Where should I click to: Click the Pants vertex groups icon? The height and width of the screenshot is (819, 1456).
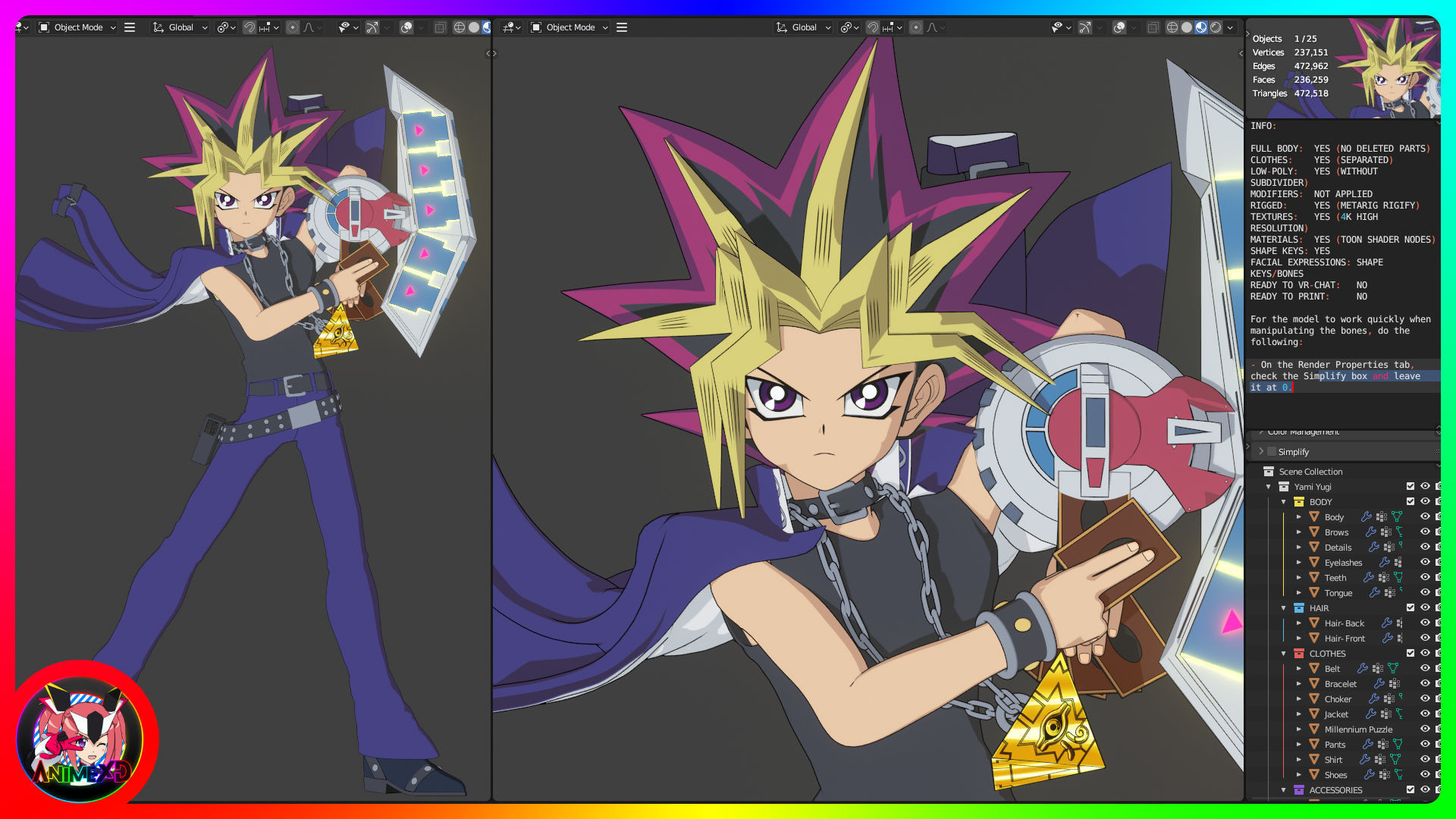[x=1383, y=744]
